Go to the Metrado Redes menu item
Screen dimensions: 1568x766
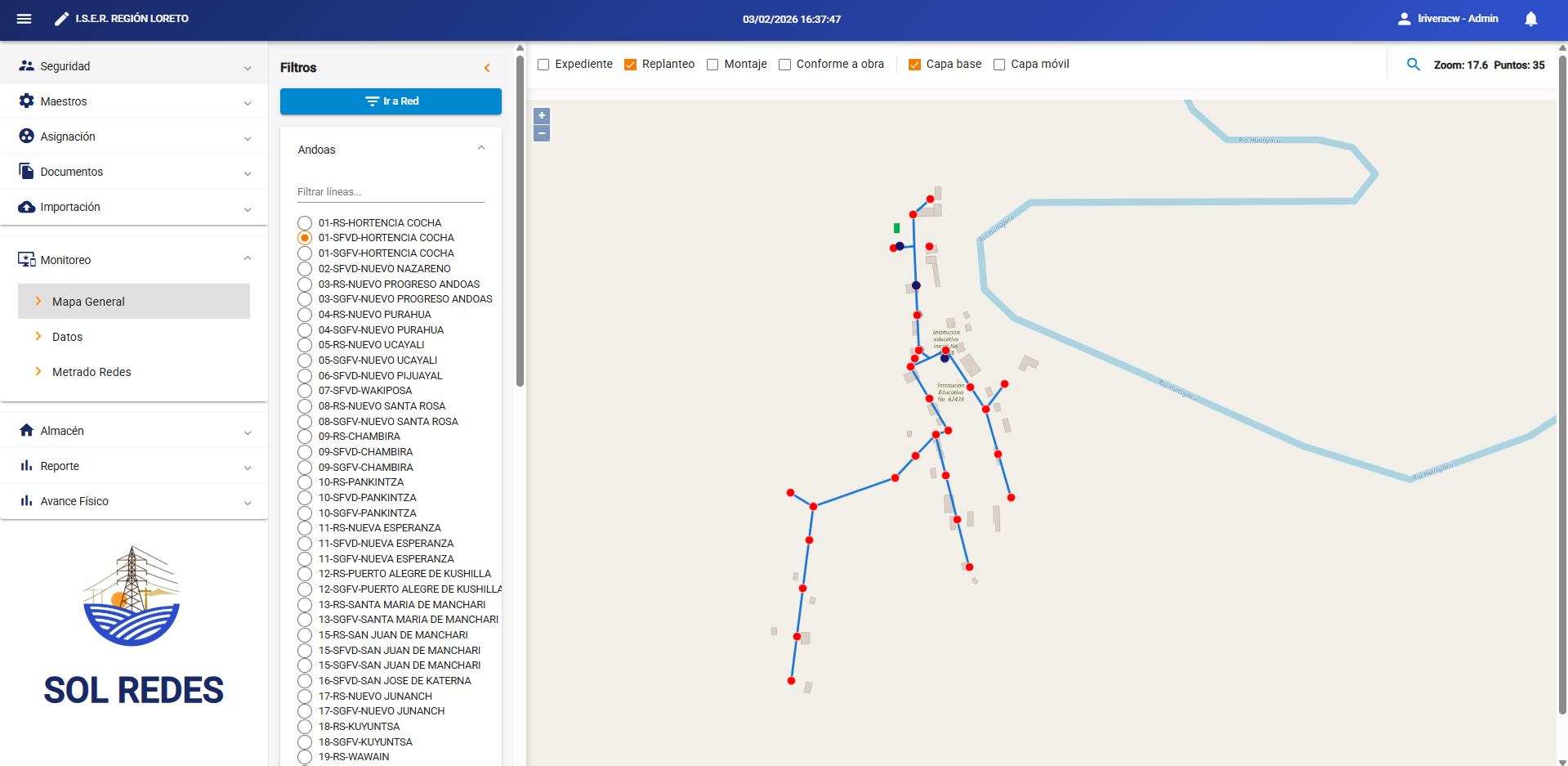[92, 371]
